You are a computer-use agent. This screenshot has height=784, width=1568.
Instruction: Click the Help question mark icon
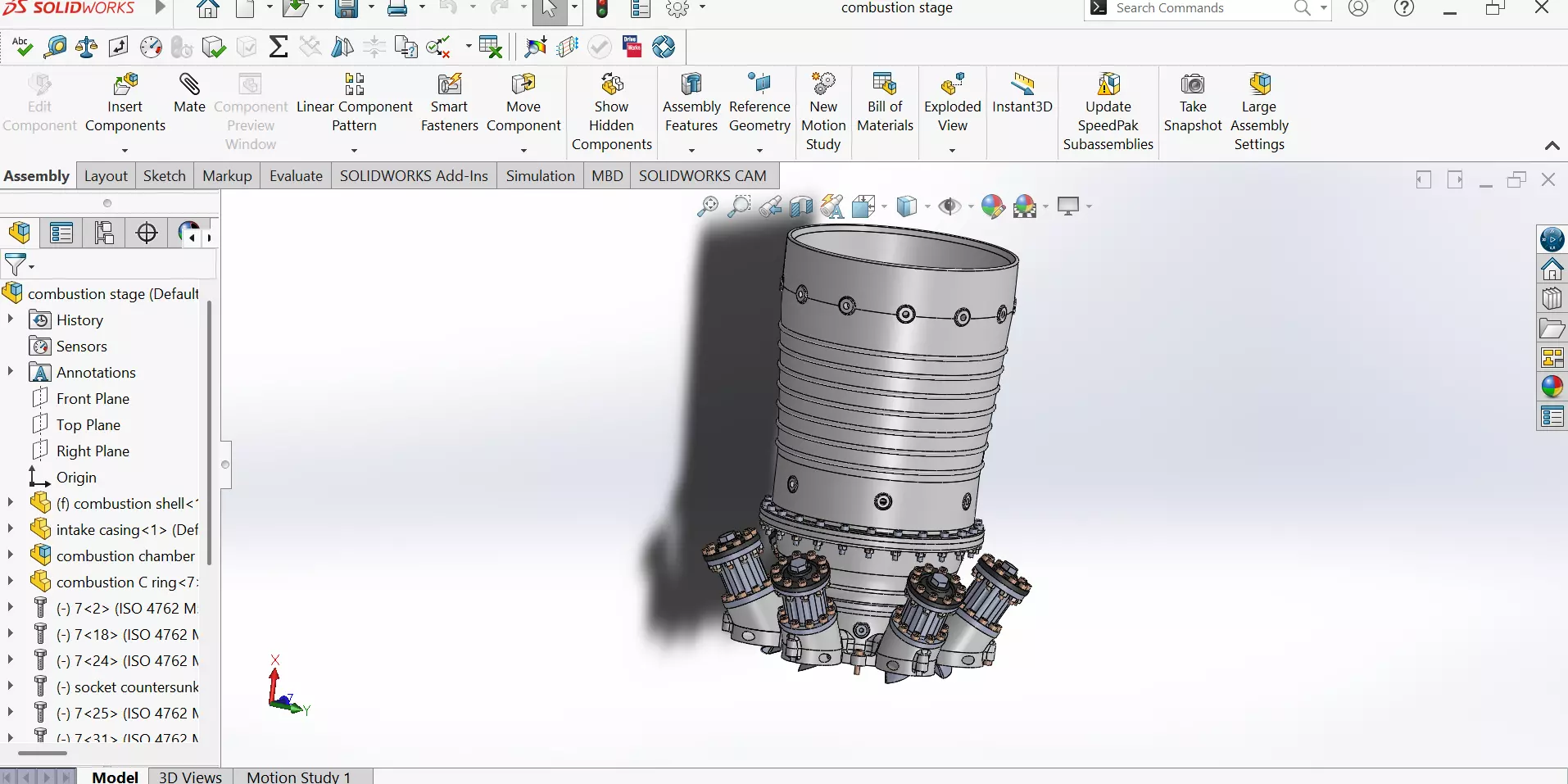[1404, 8]
